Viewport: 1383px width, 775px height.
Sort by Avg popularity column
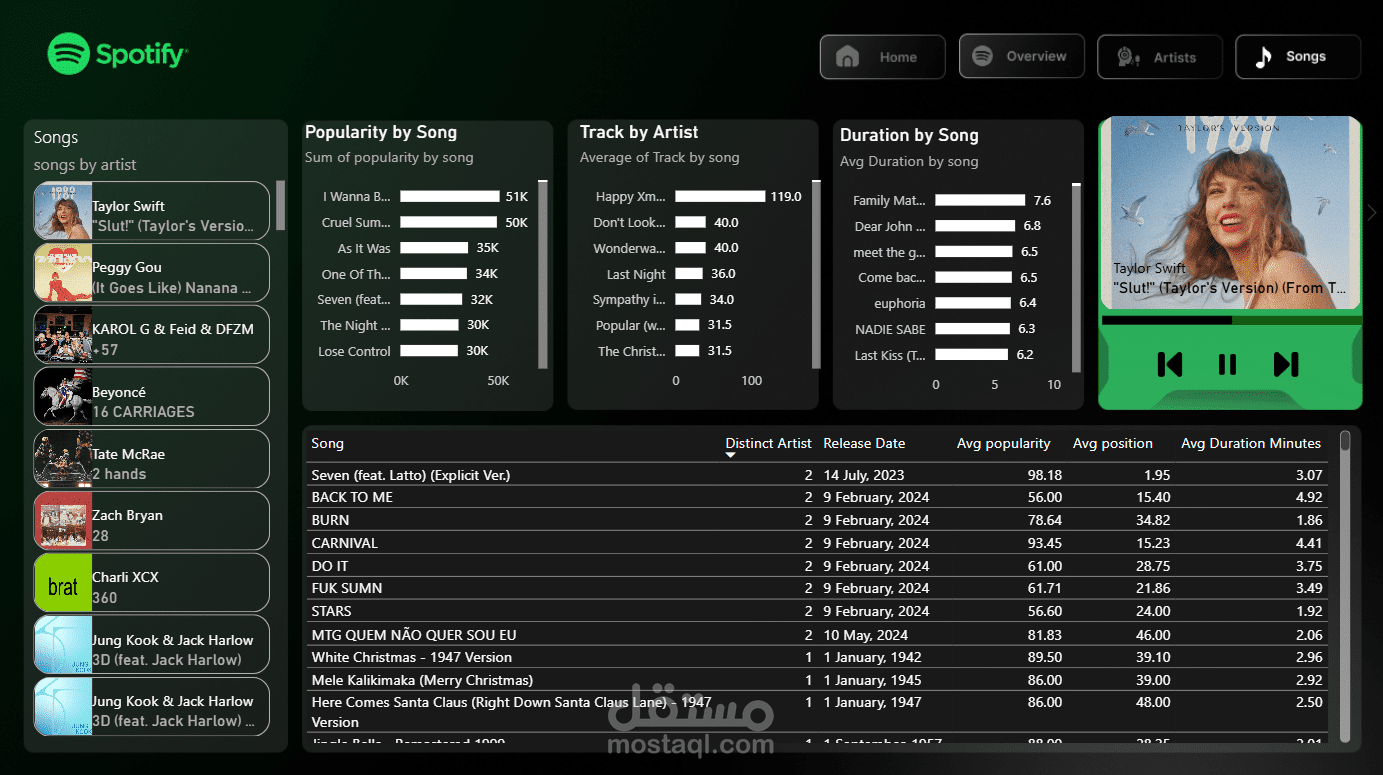[1003, 443]
